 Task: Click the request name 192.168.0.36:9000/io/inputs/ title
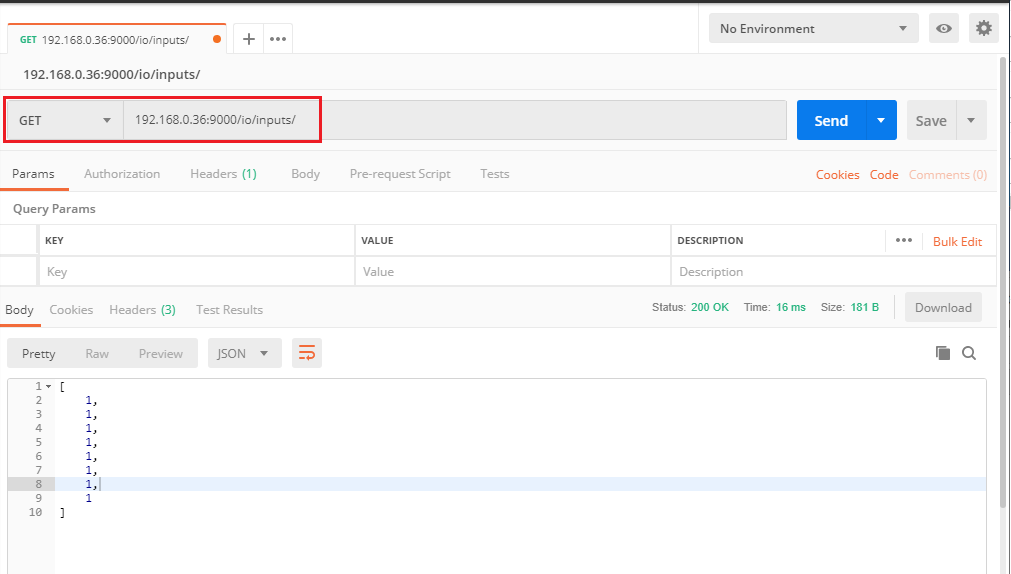112,74
